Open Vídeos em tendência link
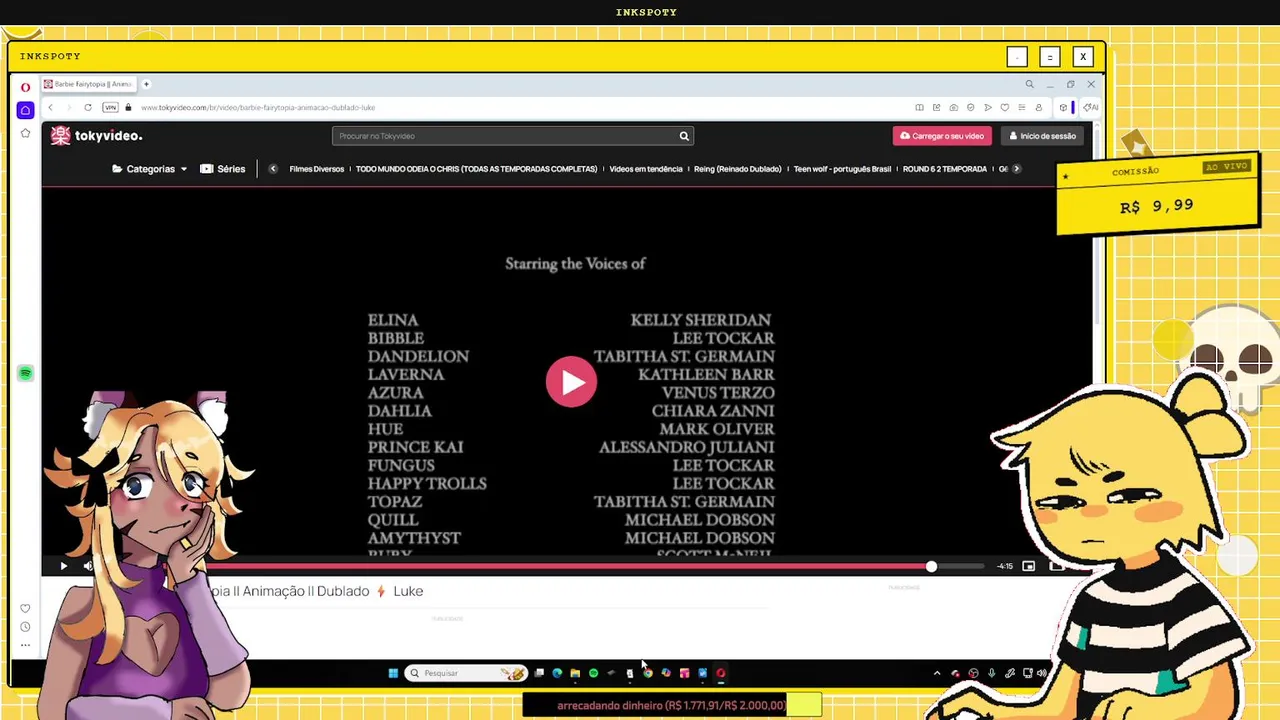Image resolution: width=1280 pixels, height=720 pixels. (646, 169)
